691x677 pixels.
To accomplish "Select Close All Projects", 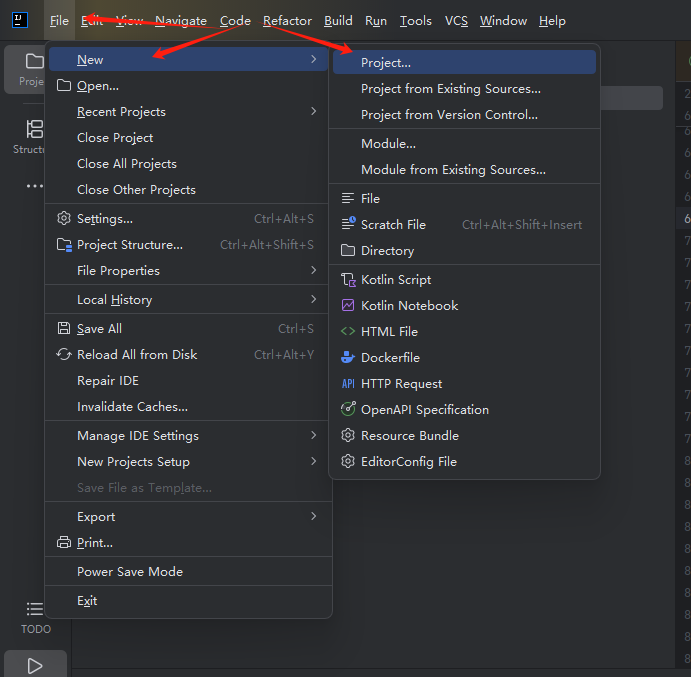I will click(188, 164).
